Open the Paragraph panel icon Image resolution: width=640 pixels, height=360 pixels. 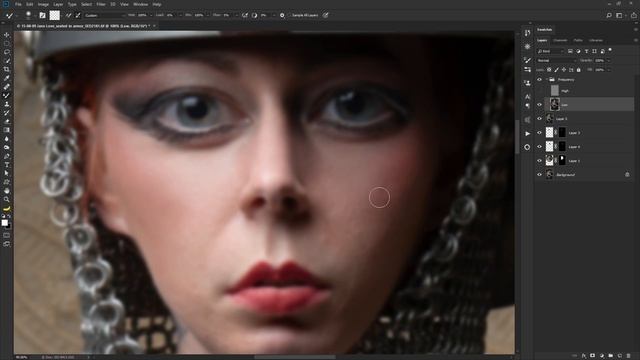[527, 106]
